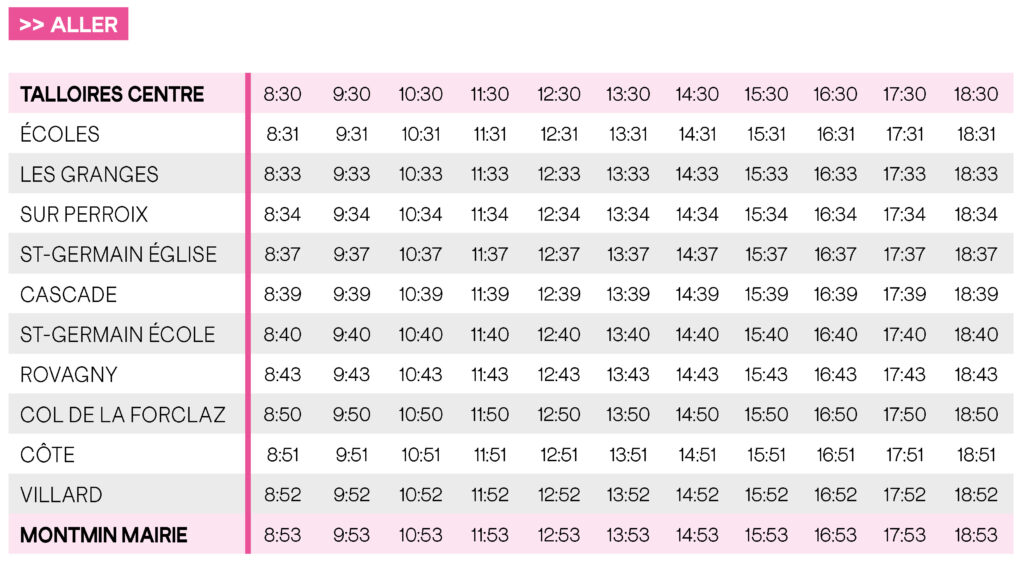Click the 16:40 St-Germain École time
The image size is (1024, 567).
click(x=835, y=334)
